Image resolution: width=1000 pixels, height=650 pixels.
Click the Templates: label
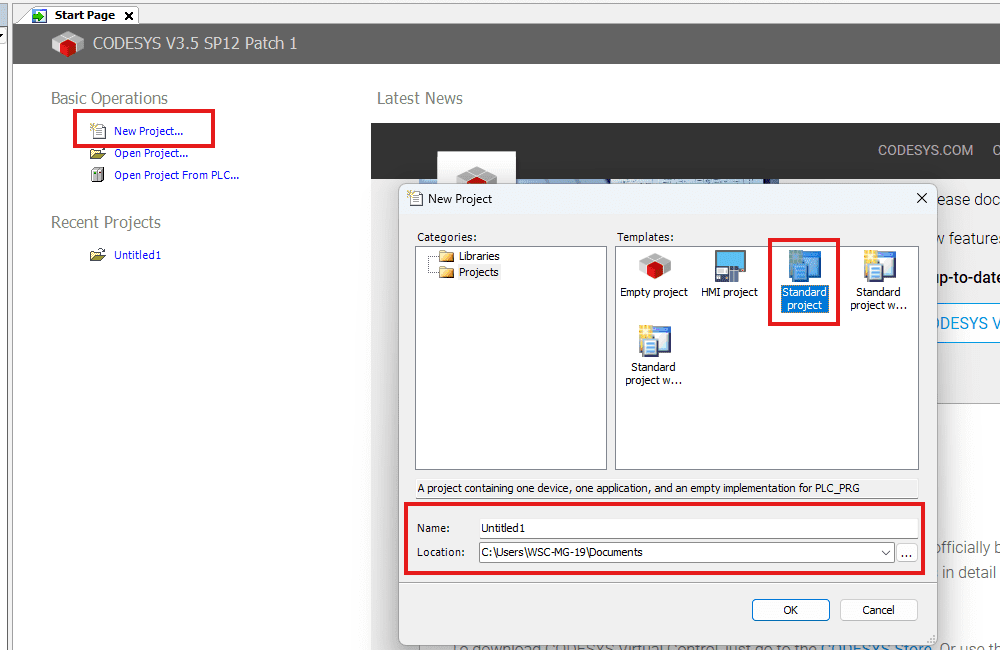(645, 237)
